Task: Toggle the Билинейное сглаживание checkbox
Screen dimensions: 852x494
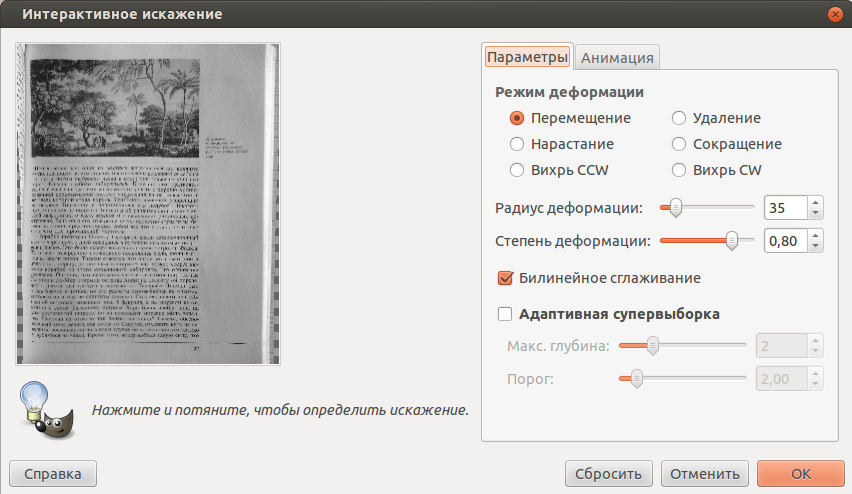Action: (x=505, y=278)
